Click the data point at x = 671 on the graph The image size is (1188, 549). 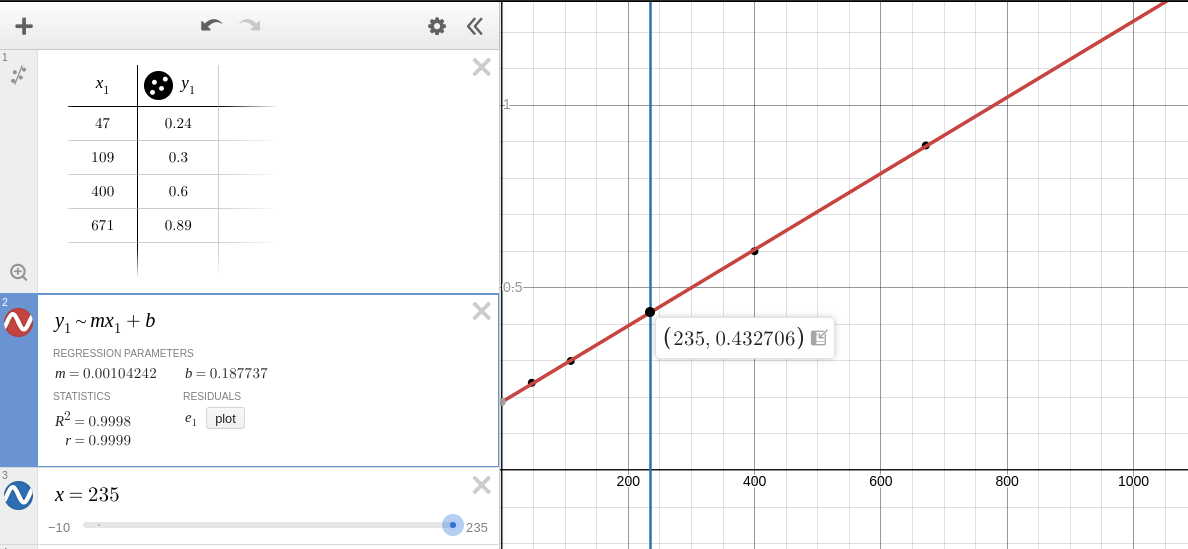(x=926, y=145)
